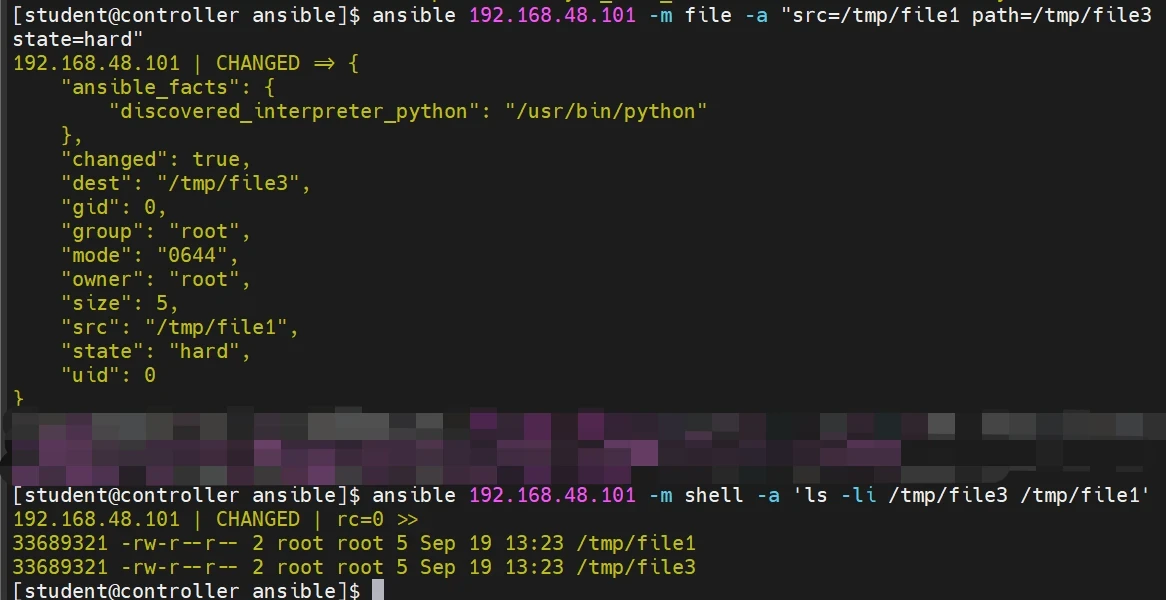
Task: Click the "gid": 0 line
Action: pos(113,207)
